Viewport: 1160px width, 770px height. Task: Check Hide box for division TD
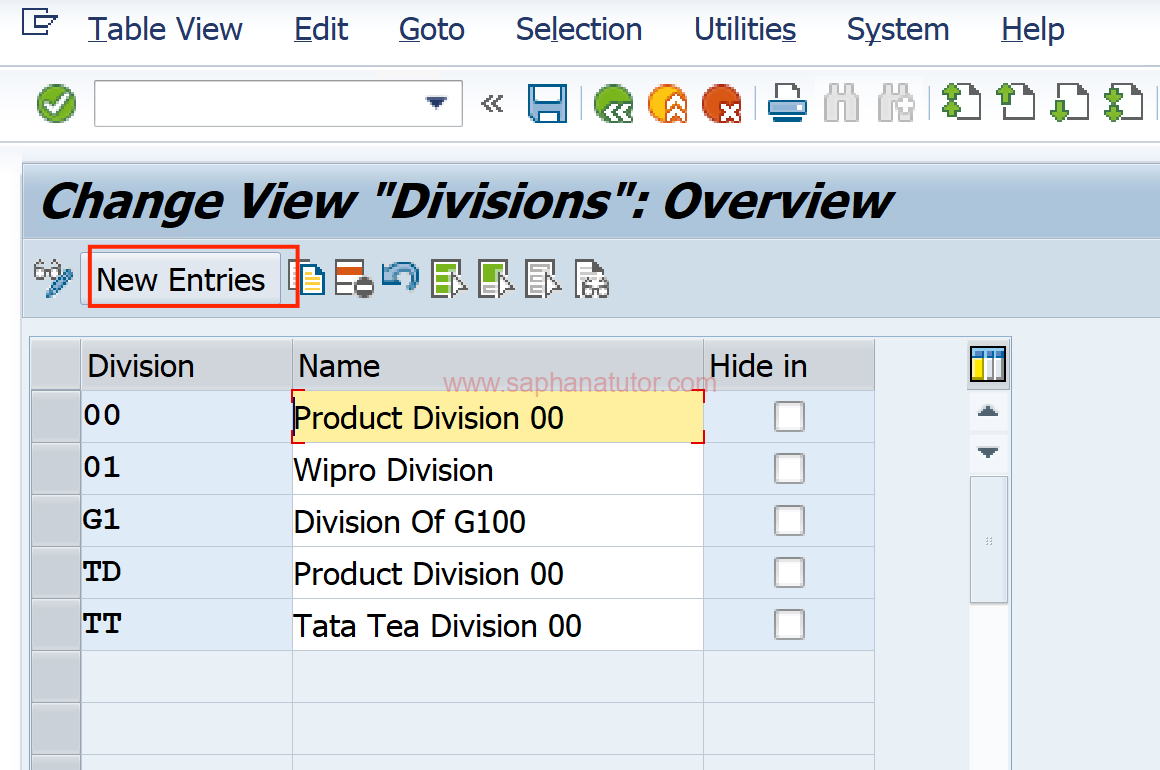tap(789, 573)
